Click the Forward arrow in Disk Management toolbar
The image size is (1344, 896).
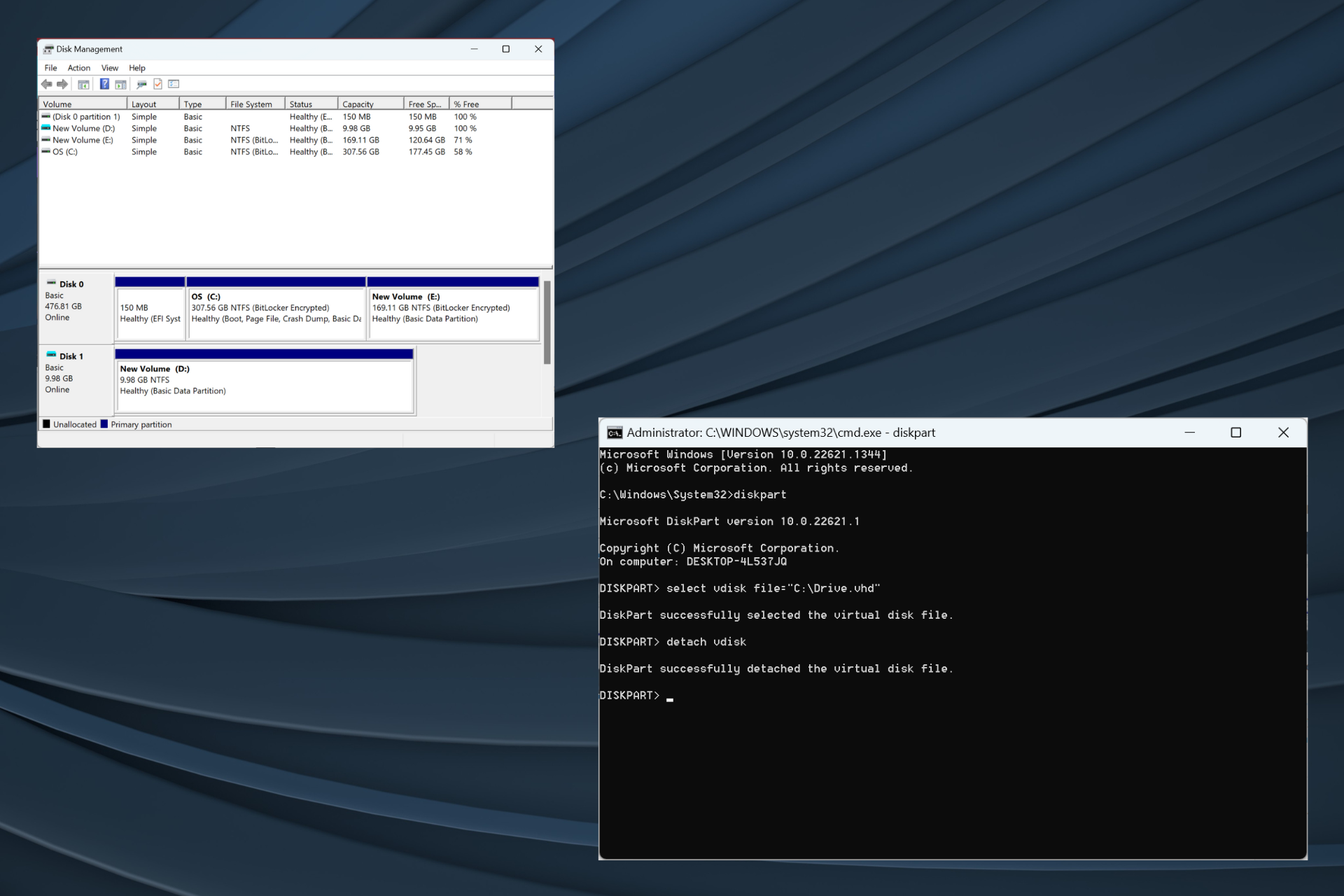(62, 84)
